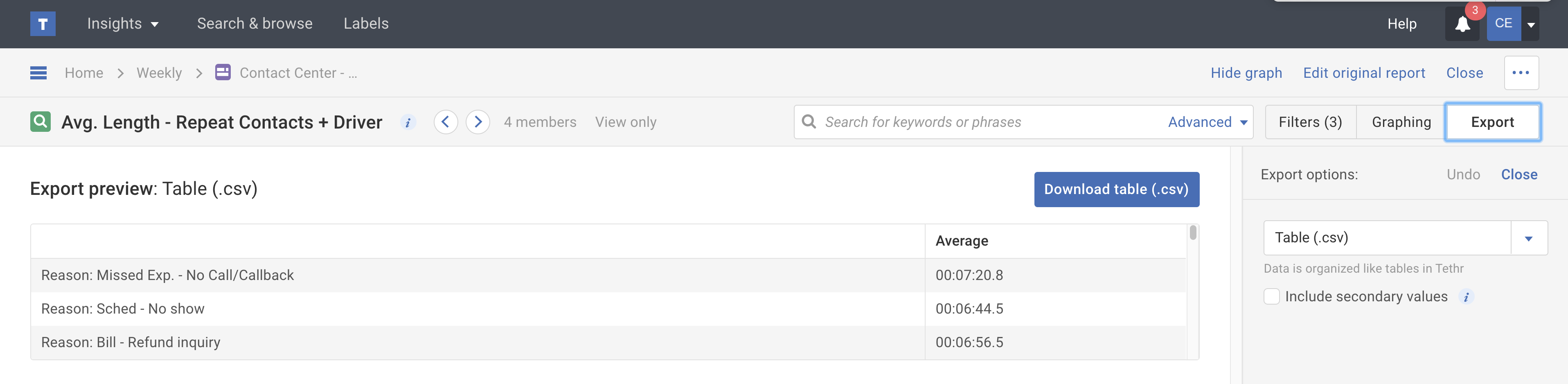Click the Tethr logo icon
The image size is (1568, 384).
pos(43,24)
